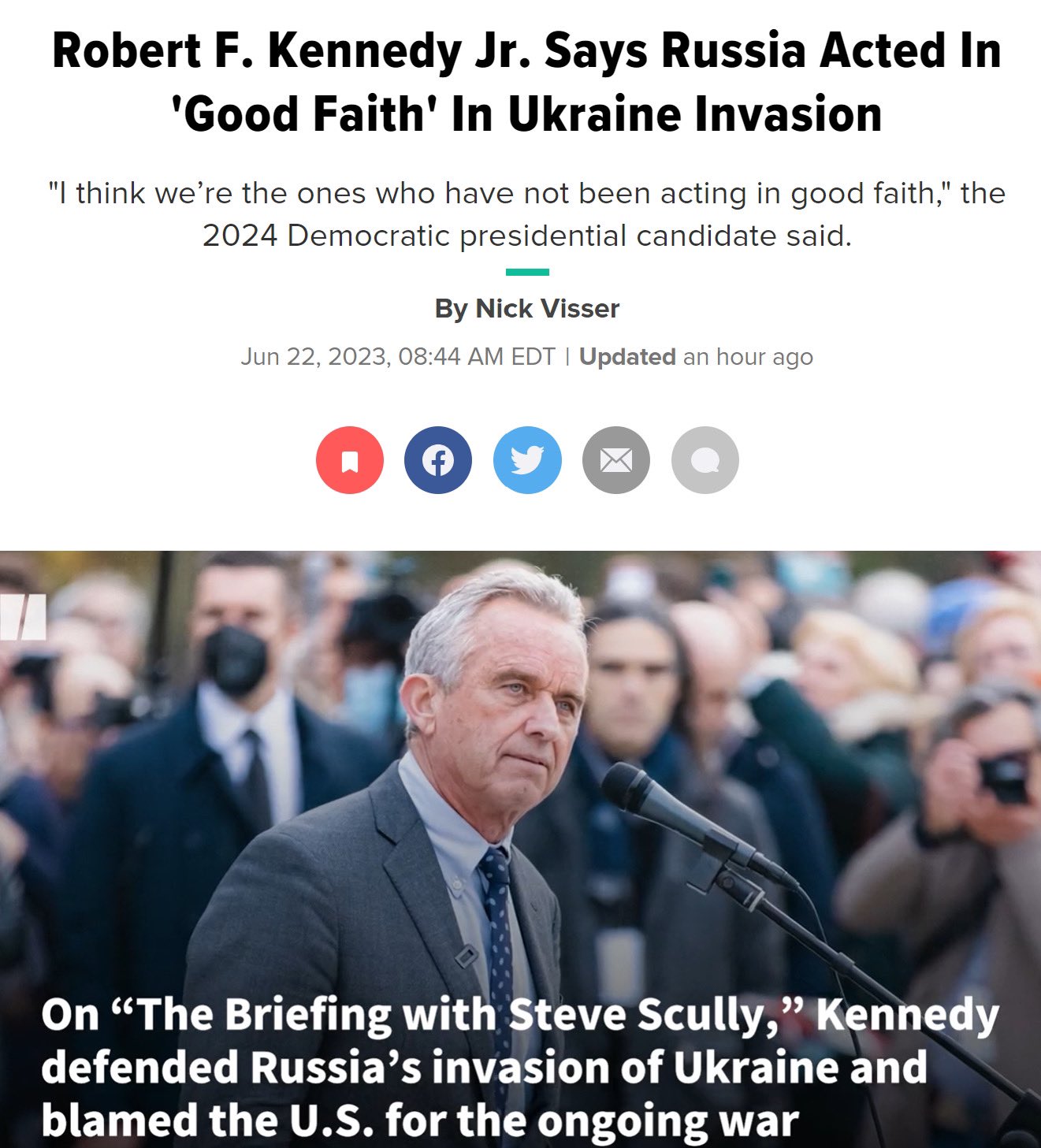Viewport: 1041px width, 1148px height.
Task: Click the By byline text
Action: click(x=452, y=308)
